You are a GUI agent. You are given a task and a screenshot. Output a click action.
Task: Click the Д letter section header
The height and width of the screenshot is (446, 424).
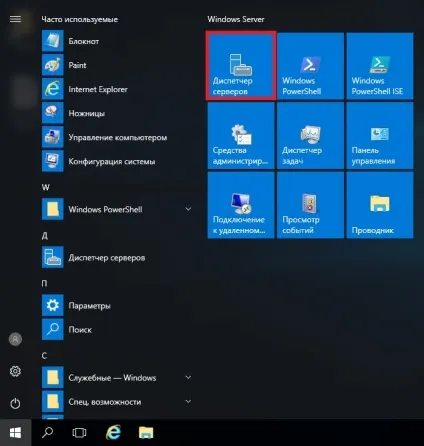point(45,236)
